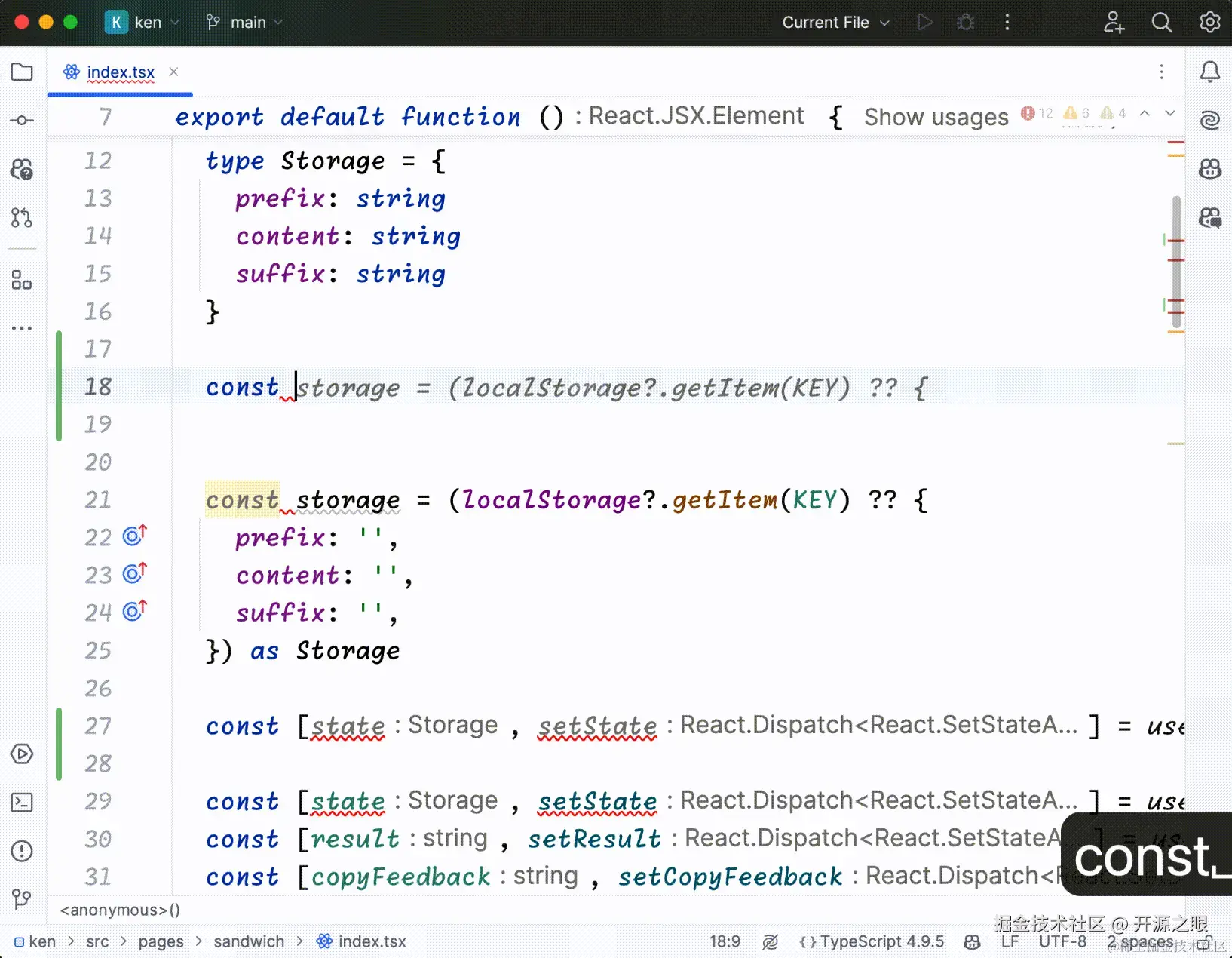Open the Project tool window folder icon
Screen dimensions: 1232x958
(22, 72)
